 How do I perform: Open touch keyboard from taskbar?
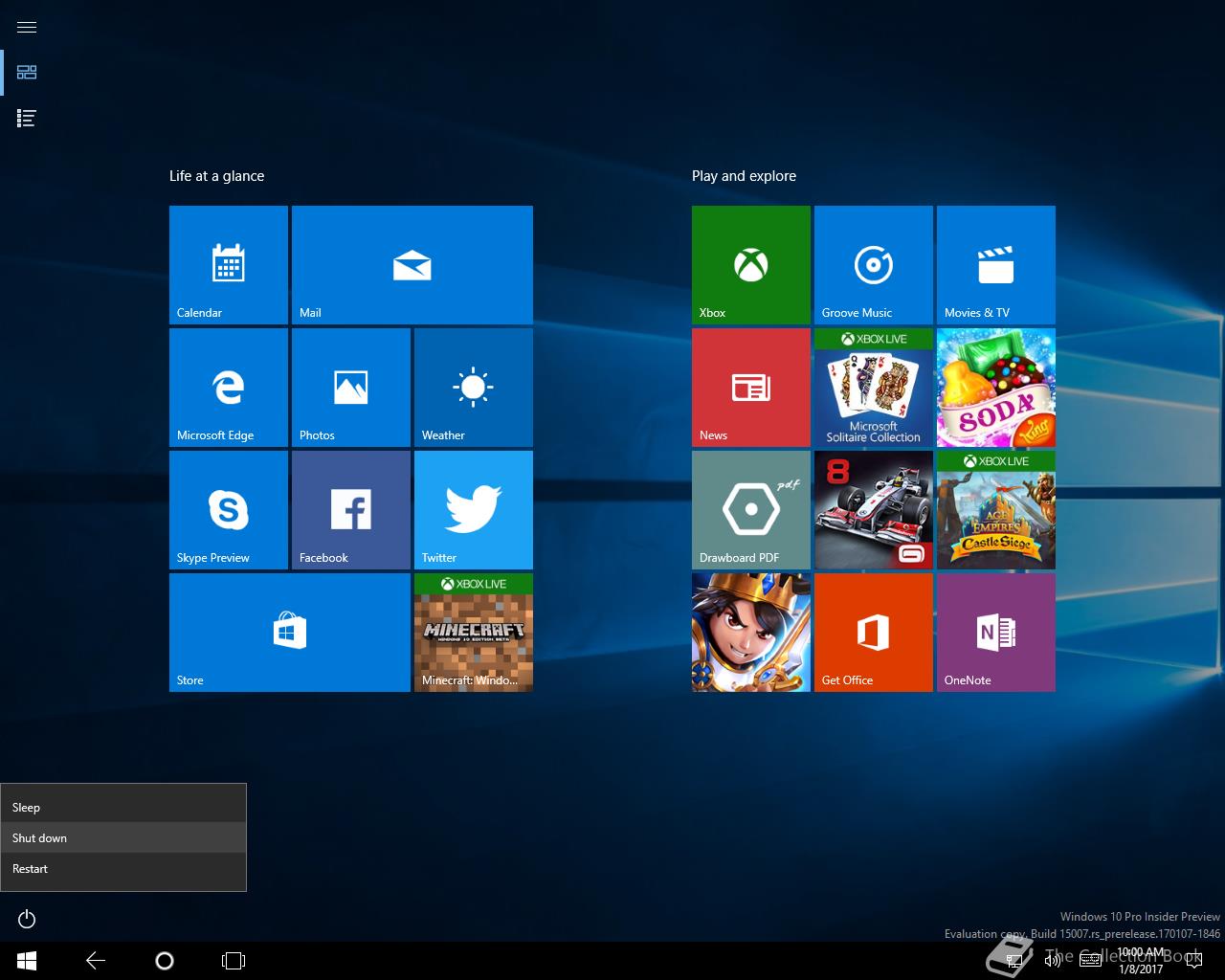tap(1090, 960)
